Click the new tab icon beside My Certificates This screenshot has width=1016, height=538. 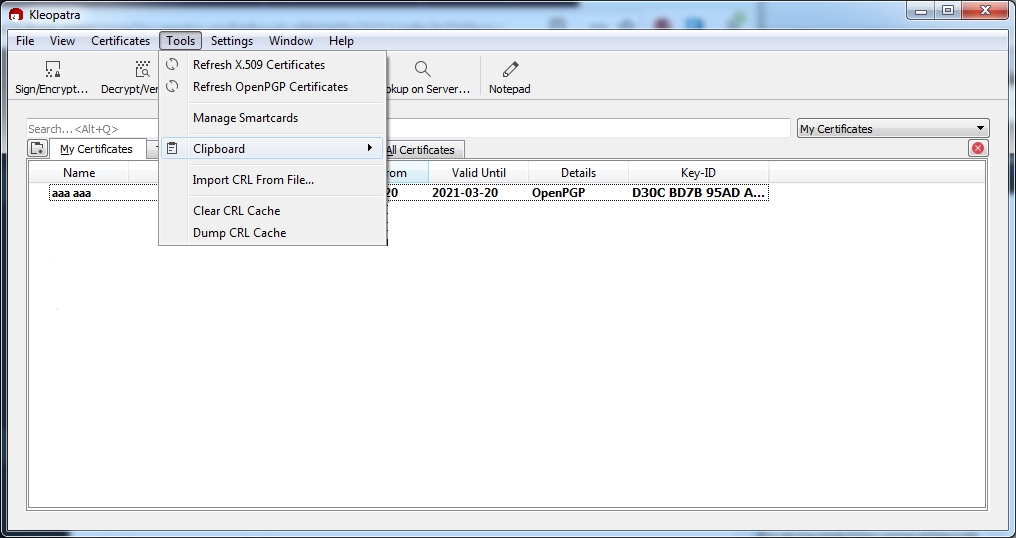(38, 148)
